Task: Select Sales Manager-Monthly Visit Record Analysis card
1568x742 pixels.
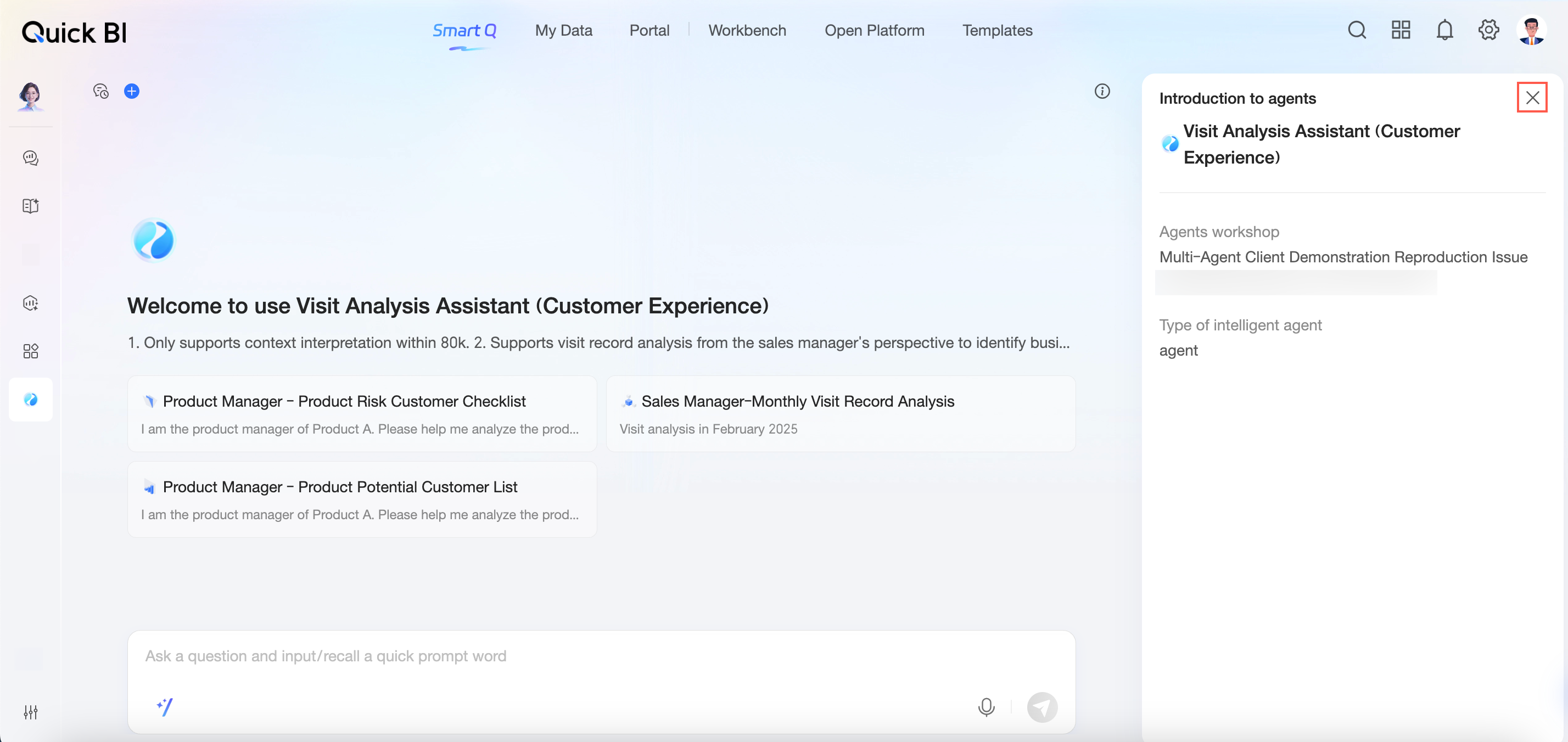Action: pos(840,414)
